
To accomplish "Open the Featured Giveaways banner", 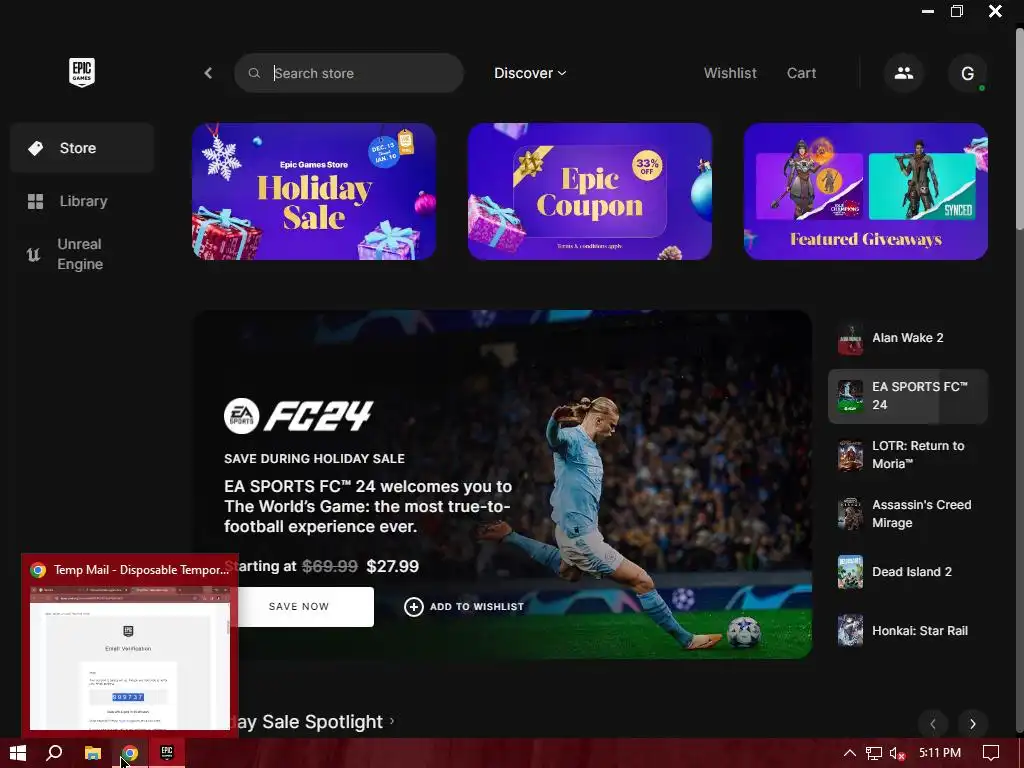I will 865,191.
